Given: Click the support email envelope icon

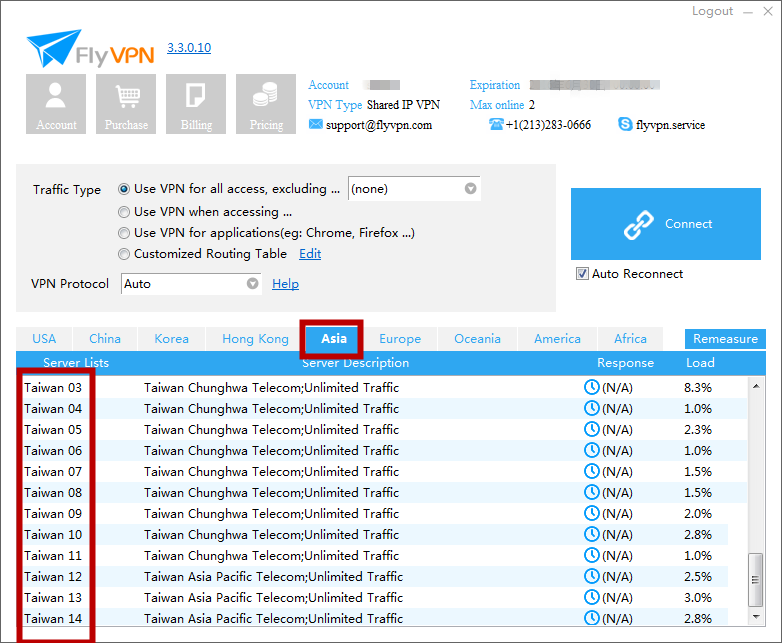Looking at the screenshot, I should [315, 124].
